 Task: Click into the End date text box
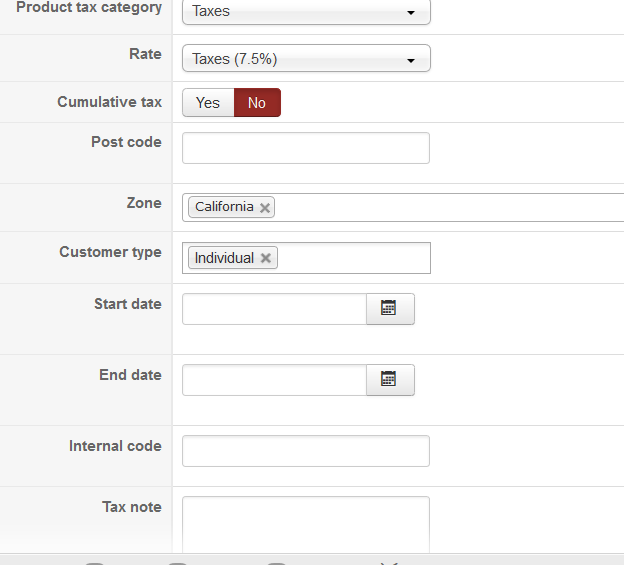[274, 380]
